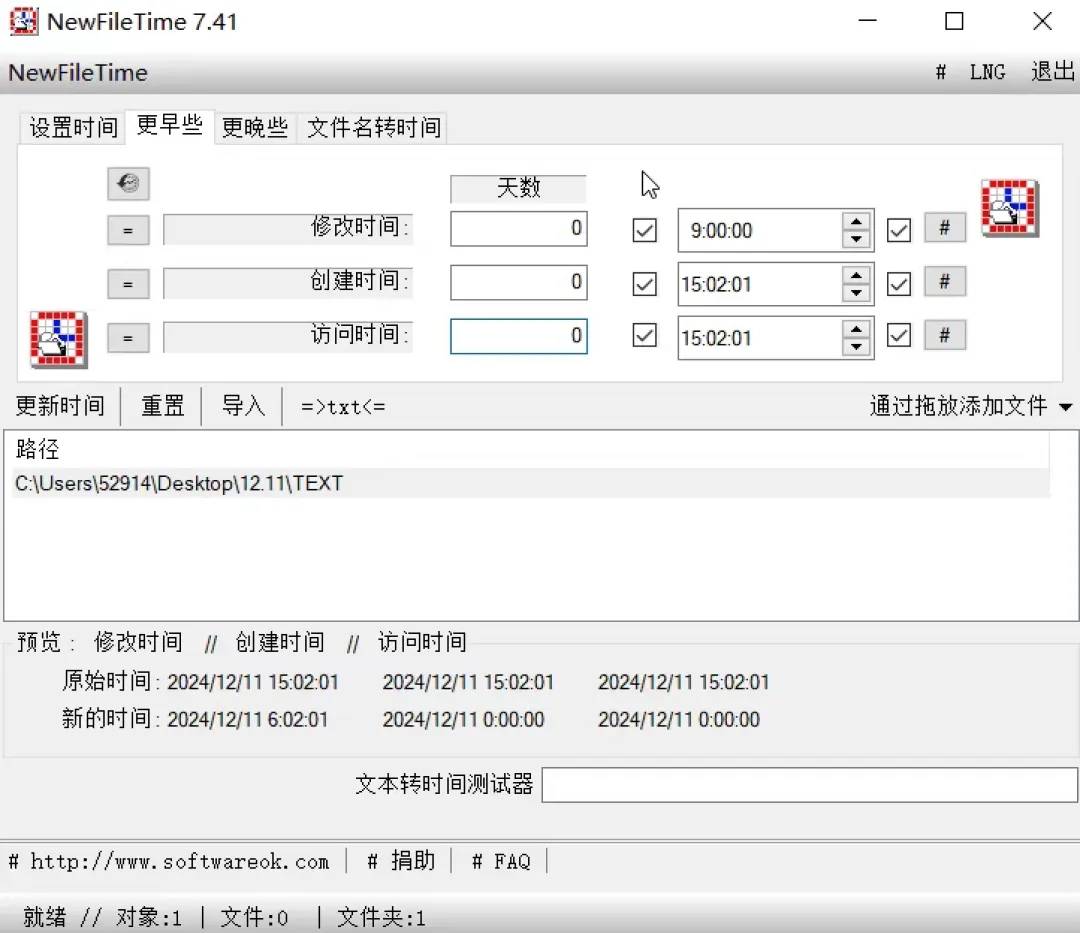Click the # button in the 创建时间 row
This screenshot has height=933, width=1080.
click(x=944, y=282)
